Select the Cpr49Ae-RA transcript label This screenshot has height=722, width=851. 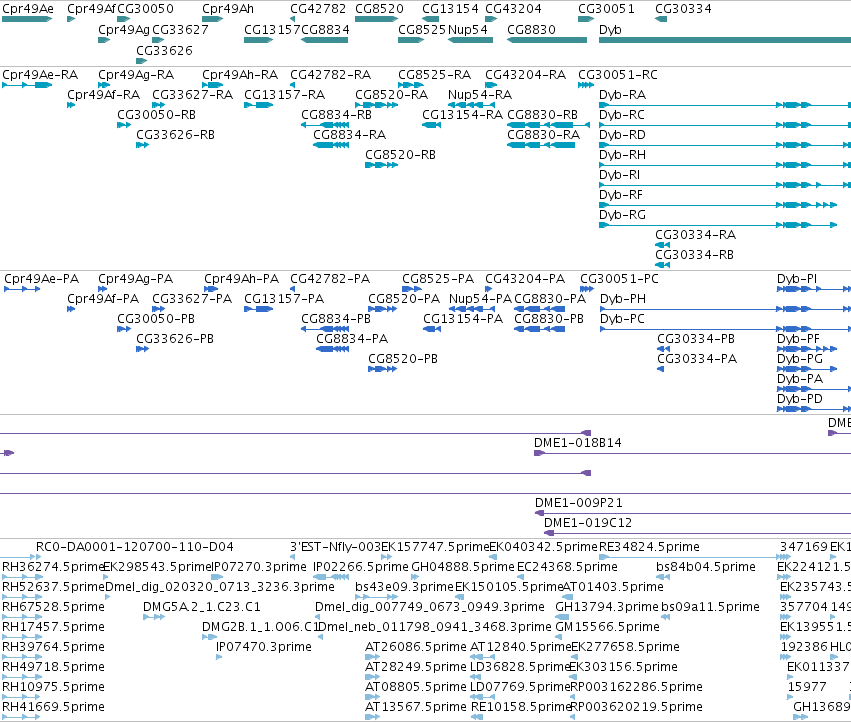[40, 75]
